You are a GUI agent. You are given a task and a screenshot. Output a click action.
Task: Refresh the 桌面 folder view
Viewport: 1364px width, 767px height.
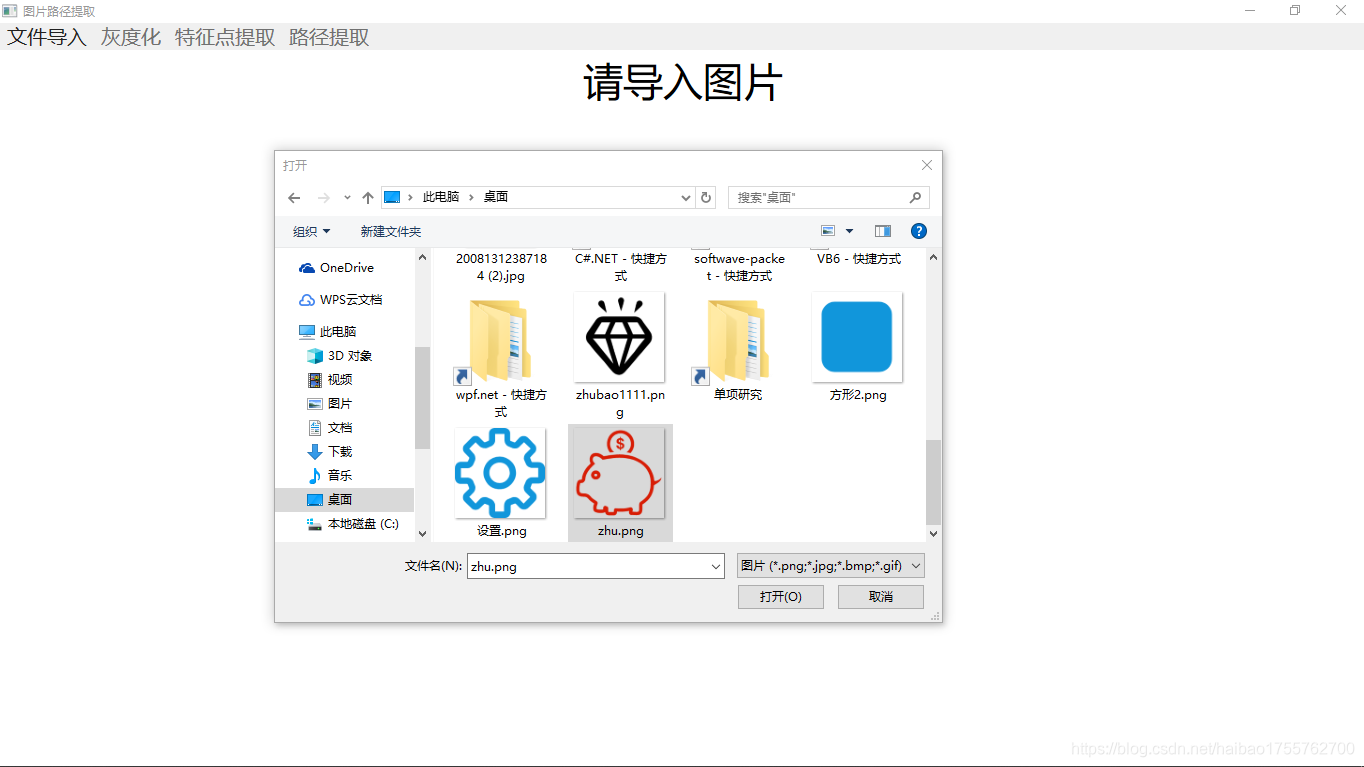pos(705,197)
